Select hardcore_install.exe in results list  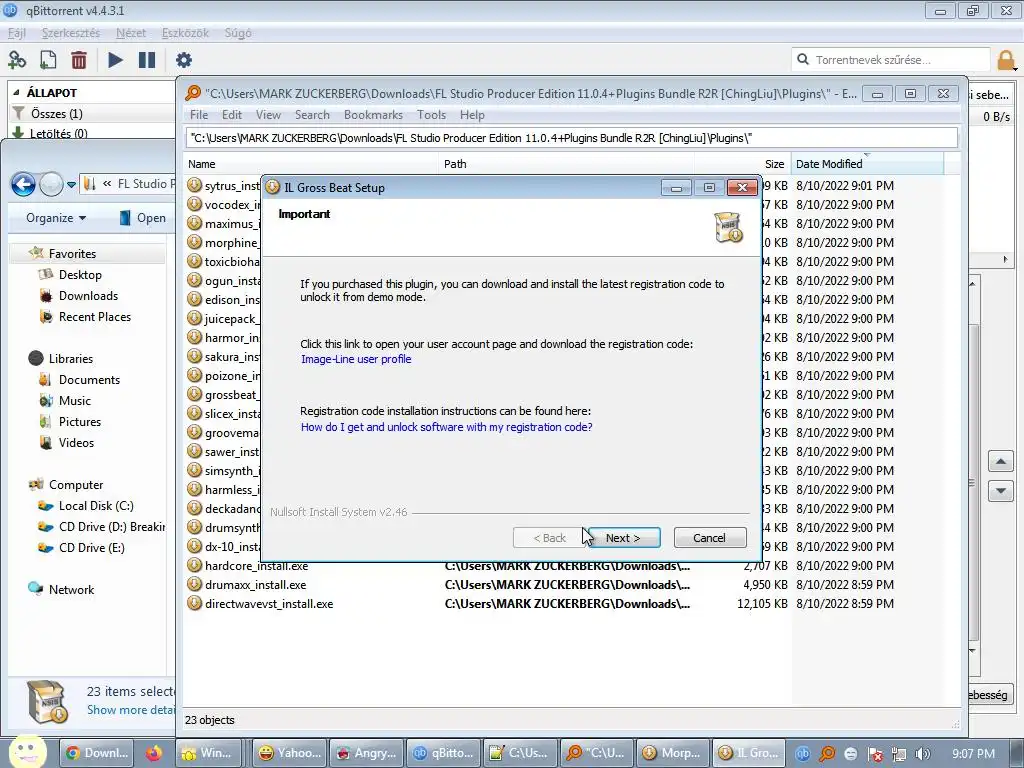256,566
